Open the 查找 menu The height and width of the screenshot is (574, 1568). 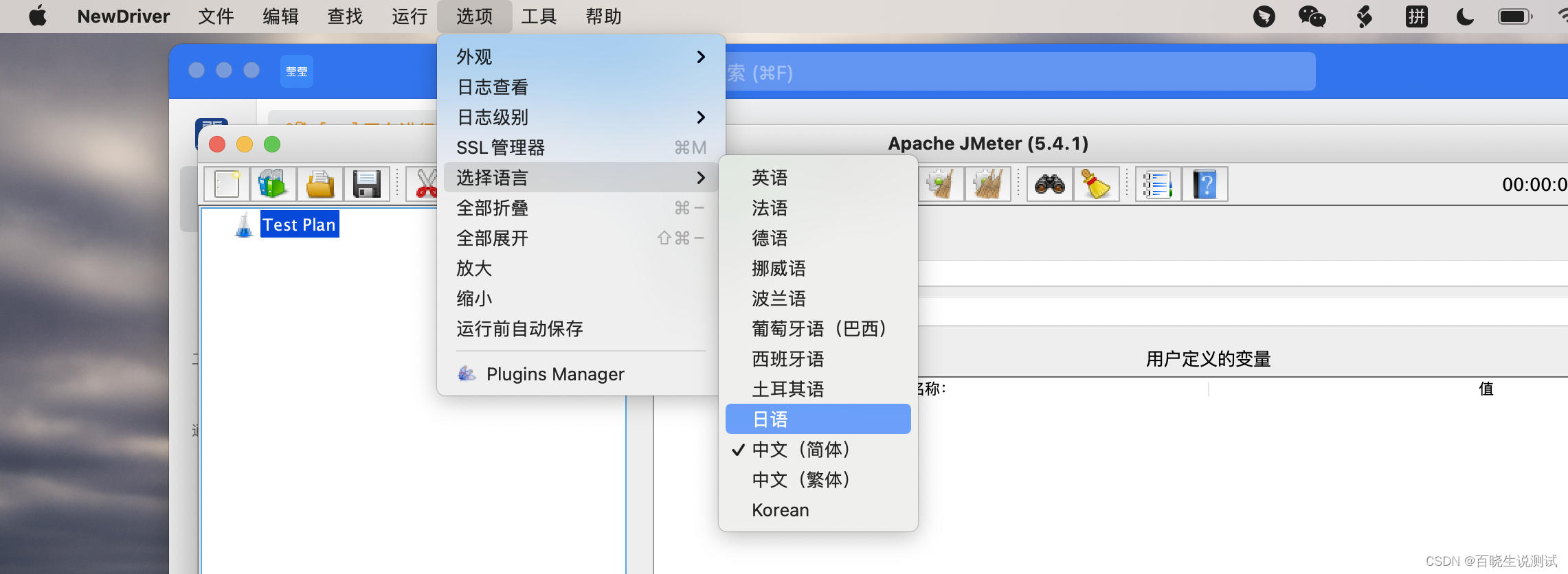[x=345, y=16]
